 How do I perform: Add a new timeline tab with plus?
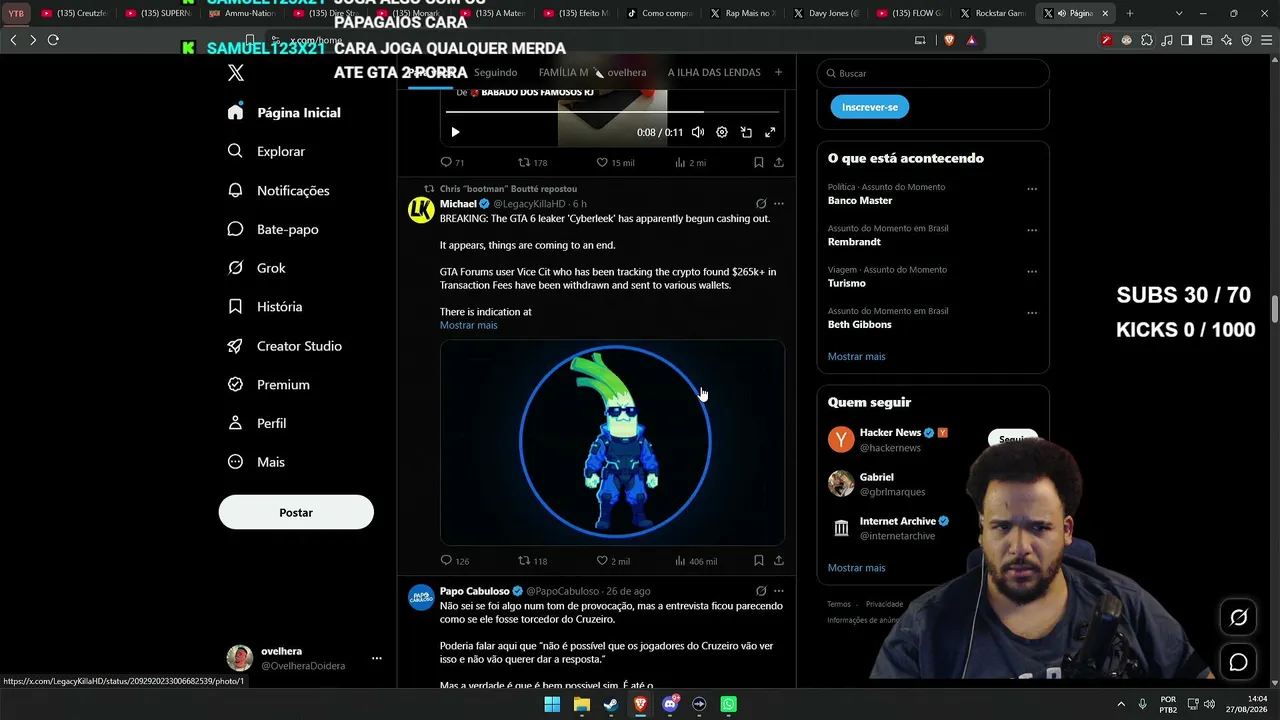coord(778,72)
